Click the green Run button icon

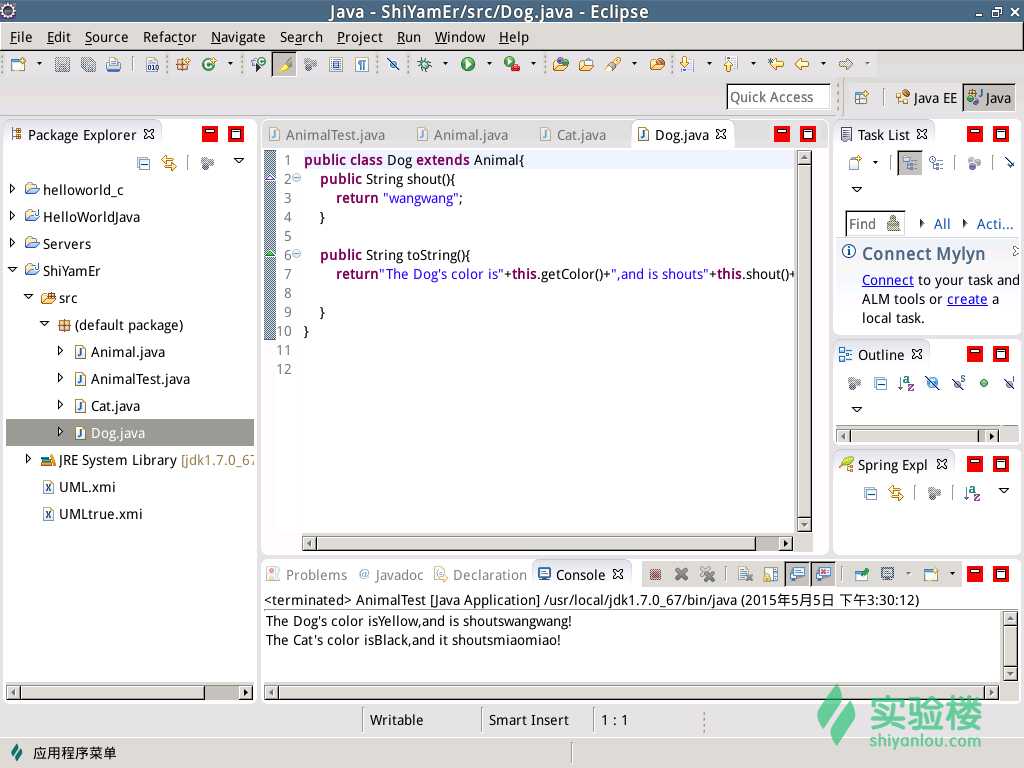[x=468, y=64]
